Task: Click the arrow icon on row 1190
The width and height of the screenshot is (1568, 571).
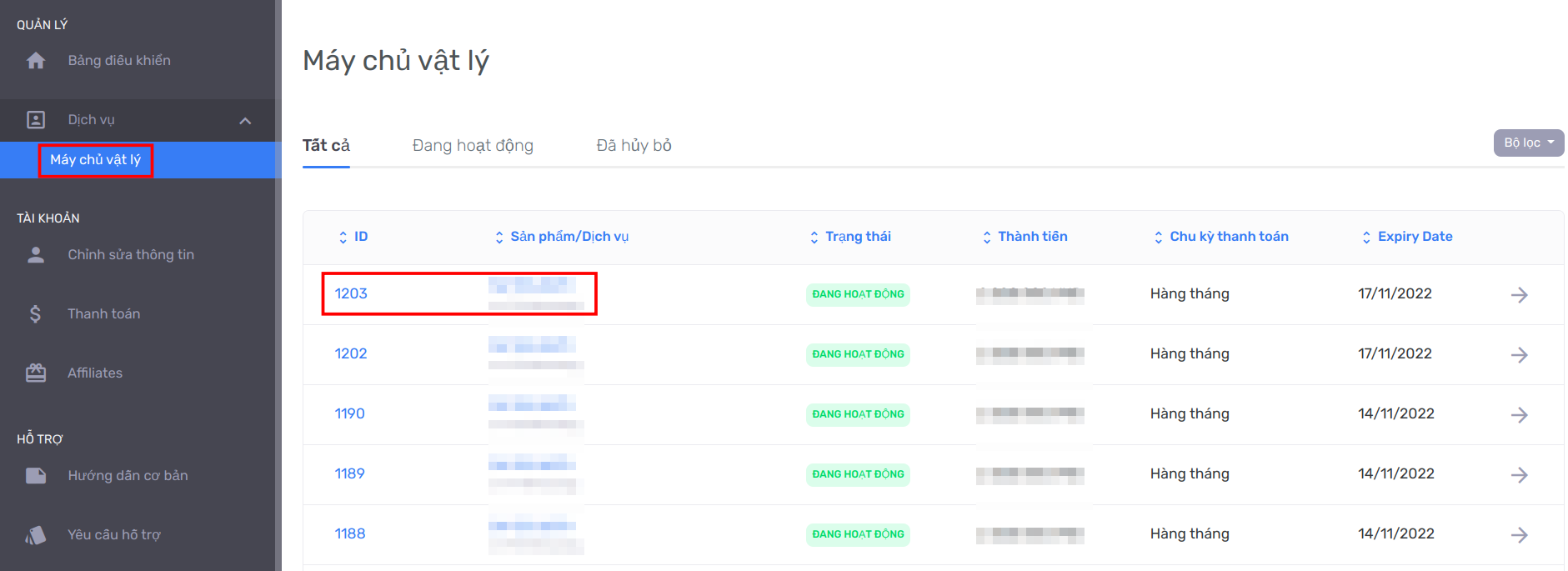Action: (x=1519, y=415)
